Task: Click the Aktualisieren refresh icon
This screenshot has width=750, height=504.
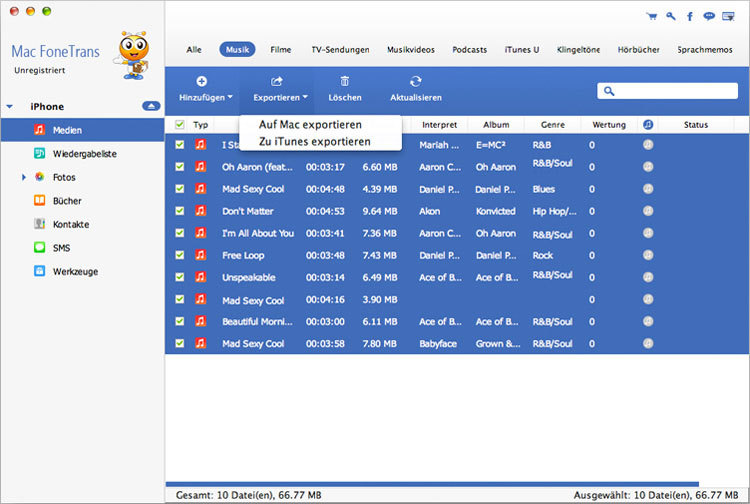Action: coord(416,81)
